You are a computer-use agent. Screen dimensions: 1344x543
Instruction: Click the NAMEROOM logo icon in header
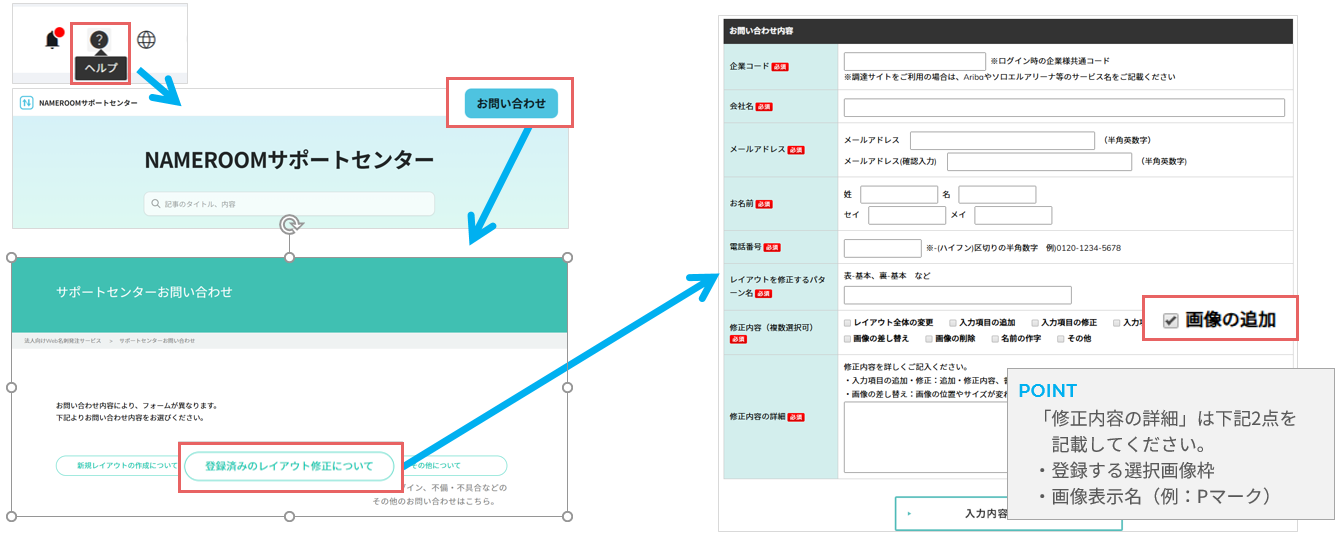point(27,103)
